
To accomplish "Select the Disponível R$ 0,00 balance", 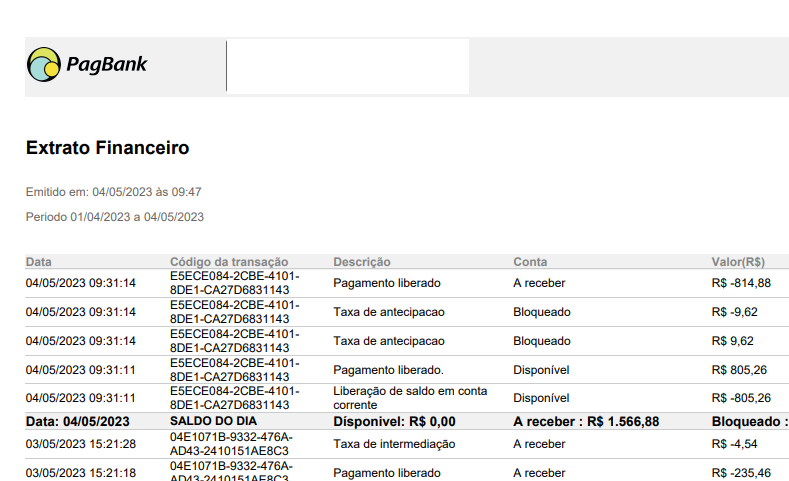I will (394, 422).
